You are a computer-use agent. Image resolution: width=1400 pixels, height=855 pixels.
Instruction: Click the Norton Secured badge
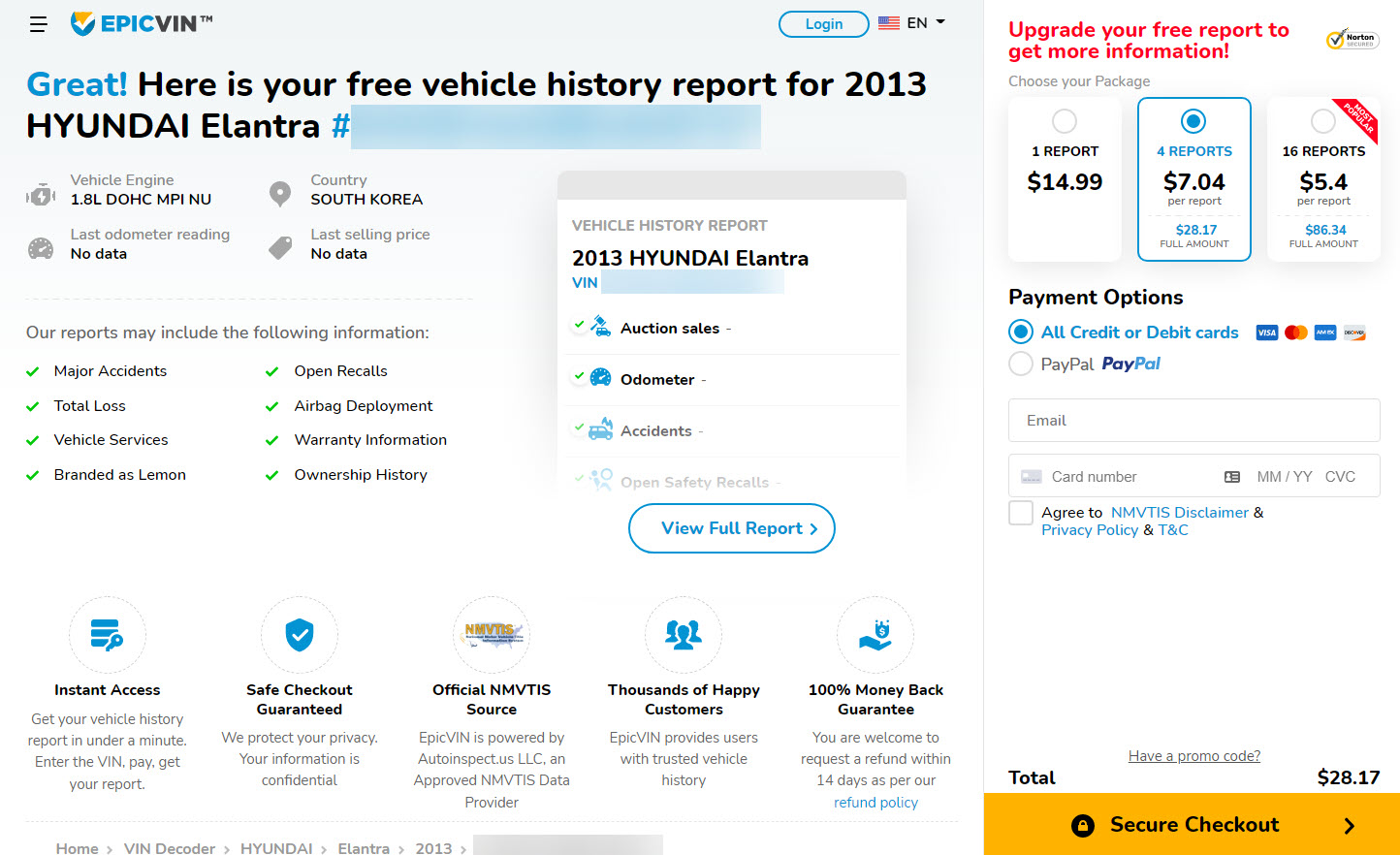pyautogui.click(x=1352, y=40)
